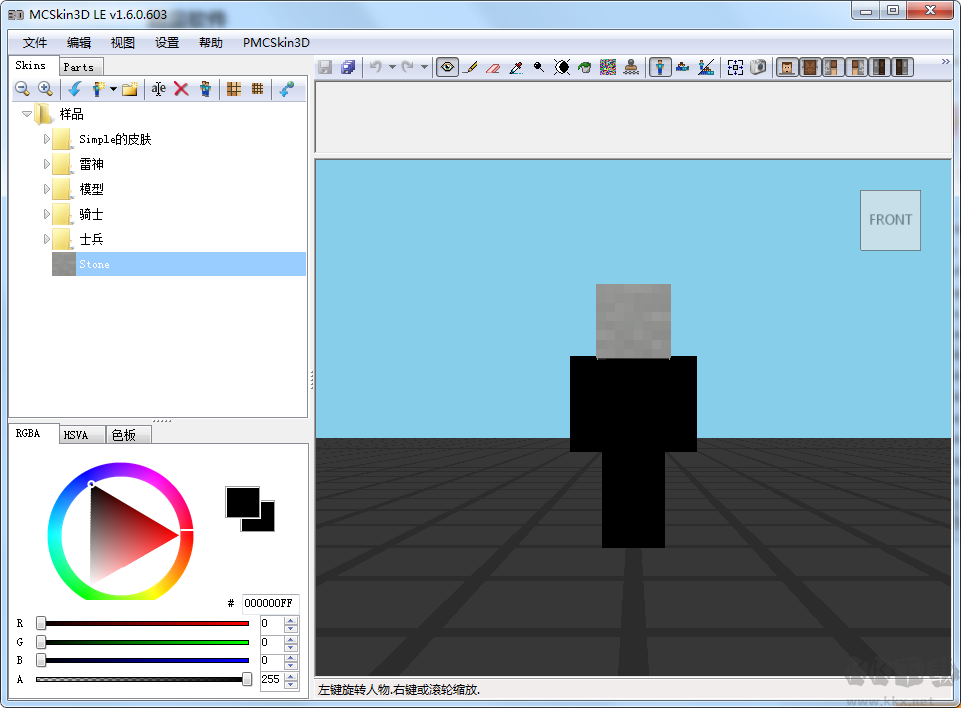961x708 pixels.
Task: Select the paint bucket Fill tool
Action: [x=584, y=67]
